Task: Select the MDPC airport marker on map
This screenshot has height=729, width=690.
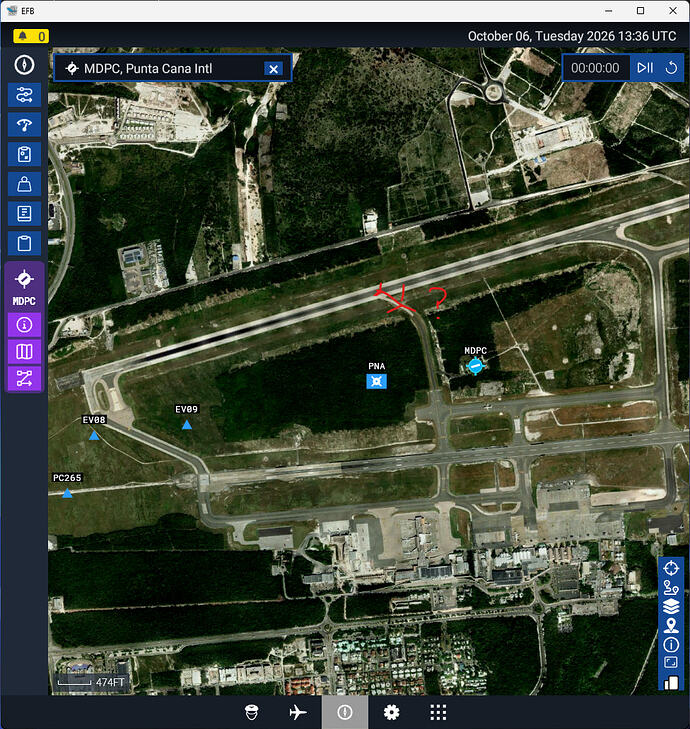Action: click(475, 366)
